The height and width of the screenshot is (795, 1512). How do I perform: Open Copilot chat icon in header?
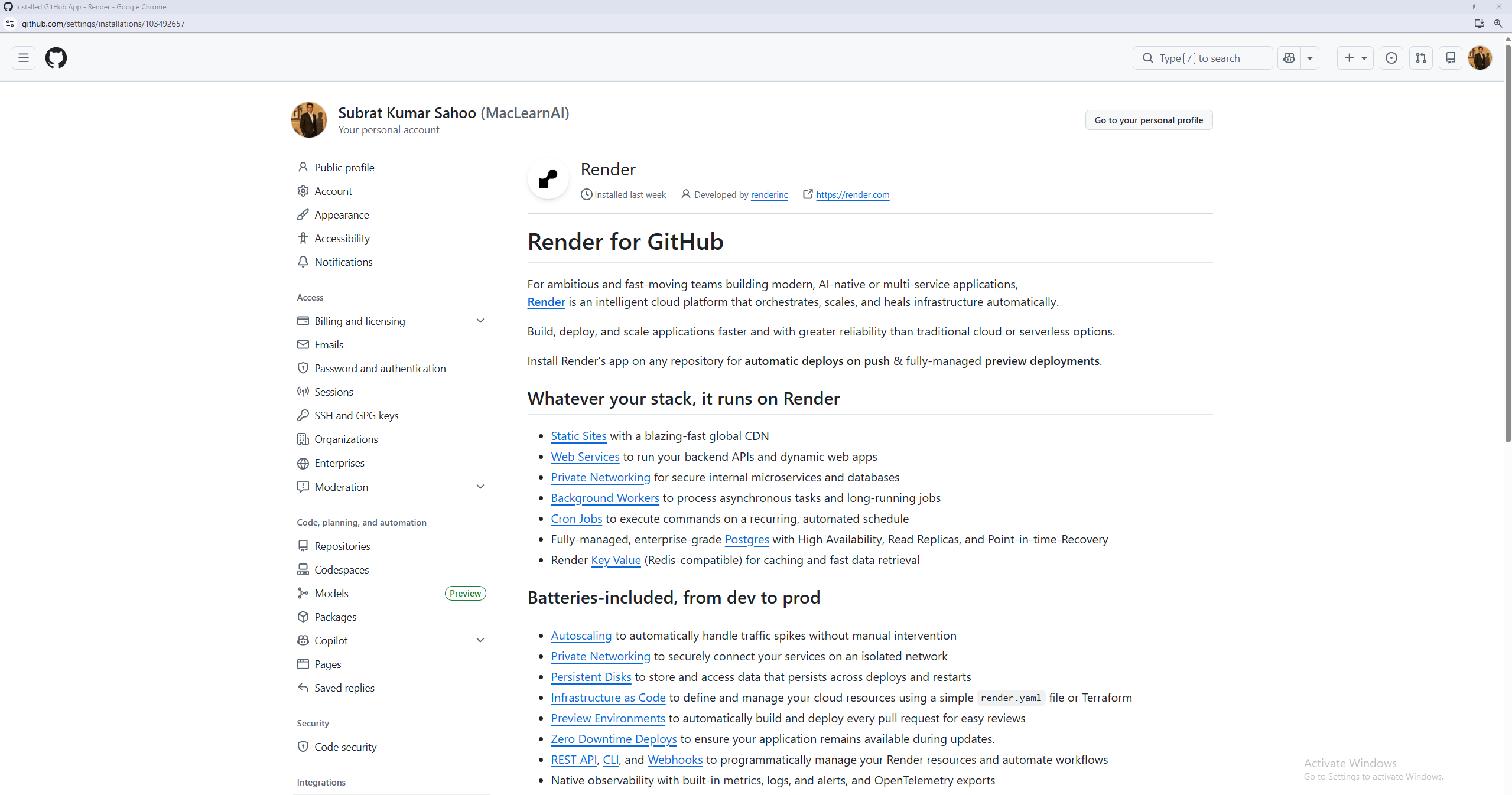tap(1289, 58)
